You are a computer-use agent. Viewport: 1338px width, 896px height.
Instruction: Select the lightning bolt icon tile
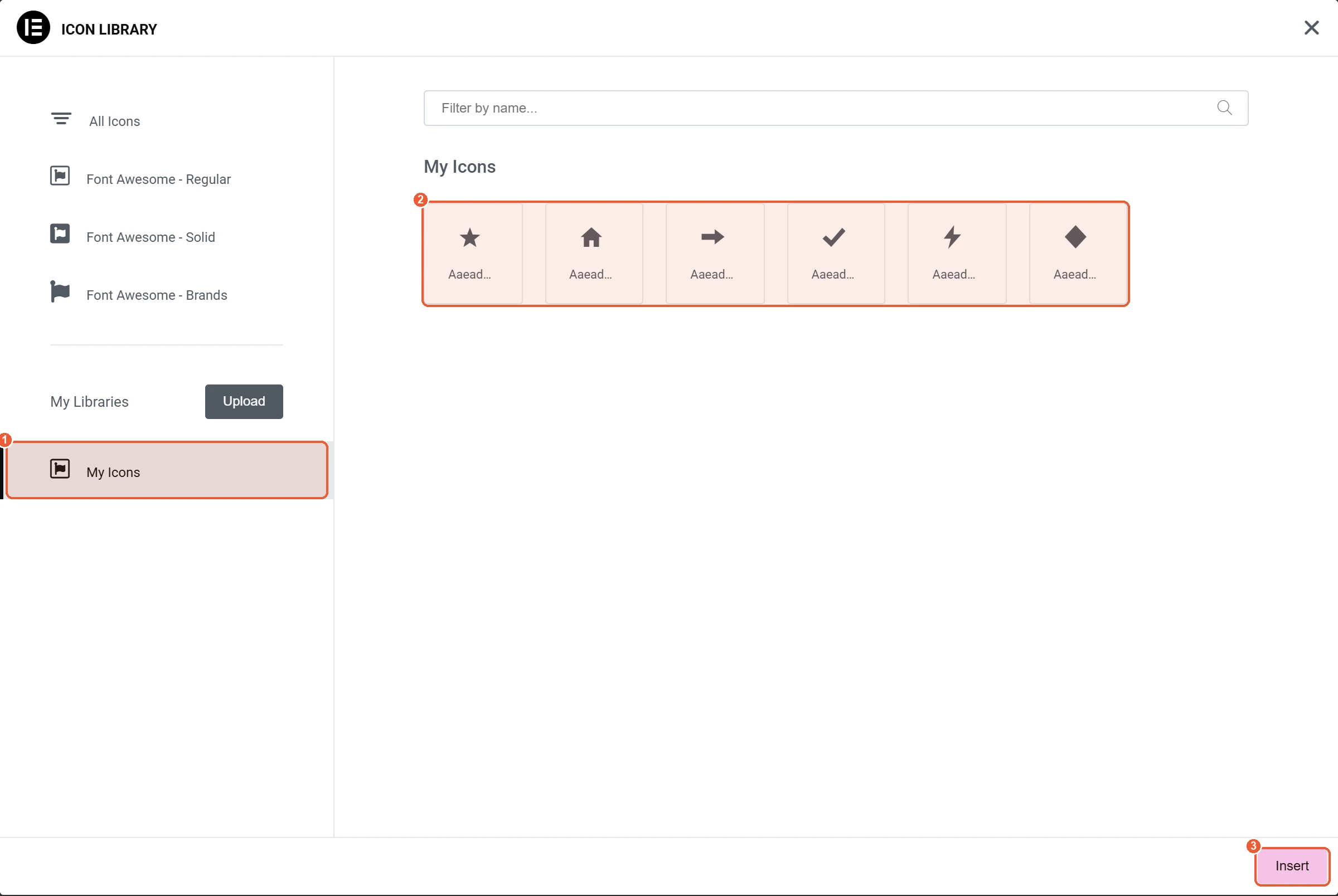[x=957, y=253]
